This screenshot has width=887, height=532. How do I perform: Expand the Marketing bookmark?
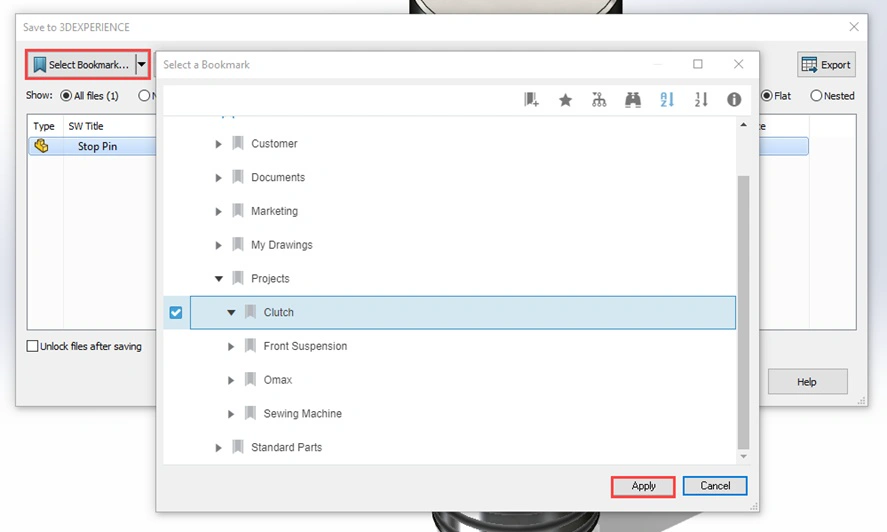pyautogui.click(x=218, y=211)
